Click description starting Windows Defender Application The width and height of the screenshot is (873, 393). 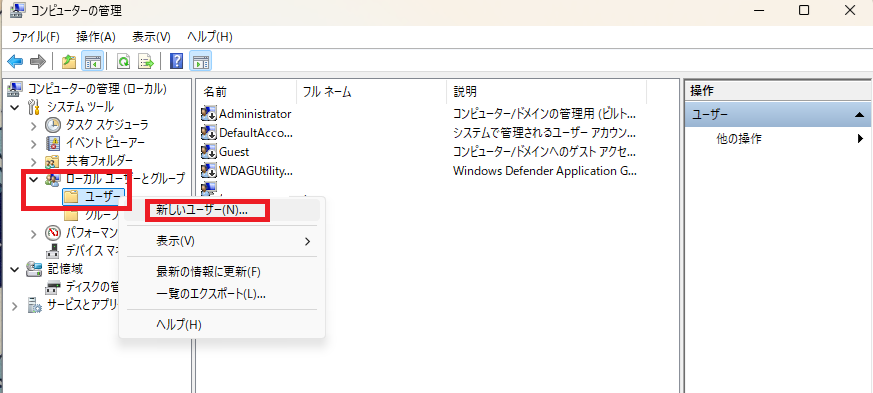pyautogui.click(x=545, y=170)
